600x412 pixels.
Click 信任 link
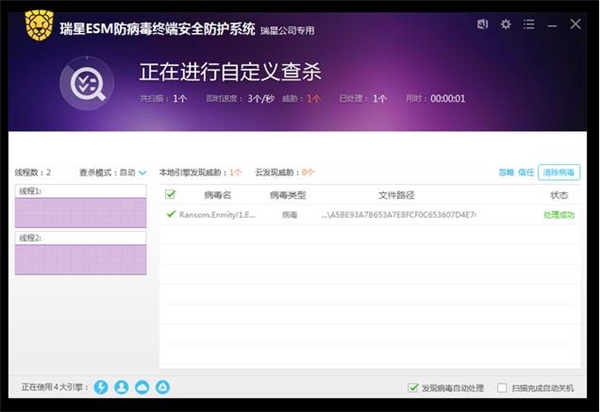(x=526, y=173)
